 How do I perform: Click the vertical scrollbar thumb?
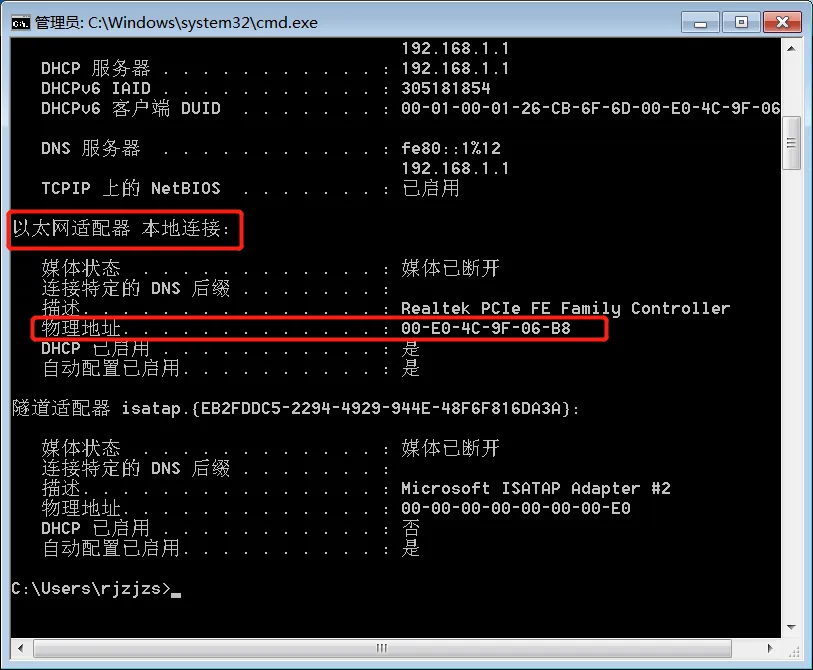791,143
